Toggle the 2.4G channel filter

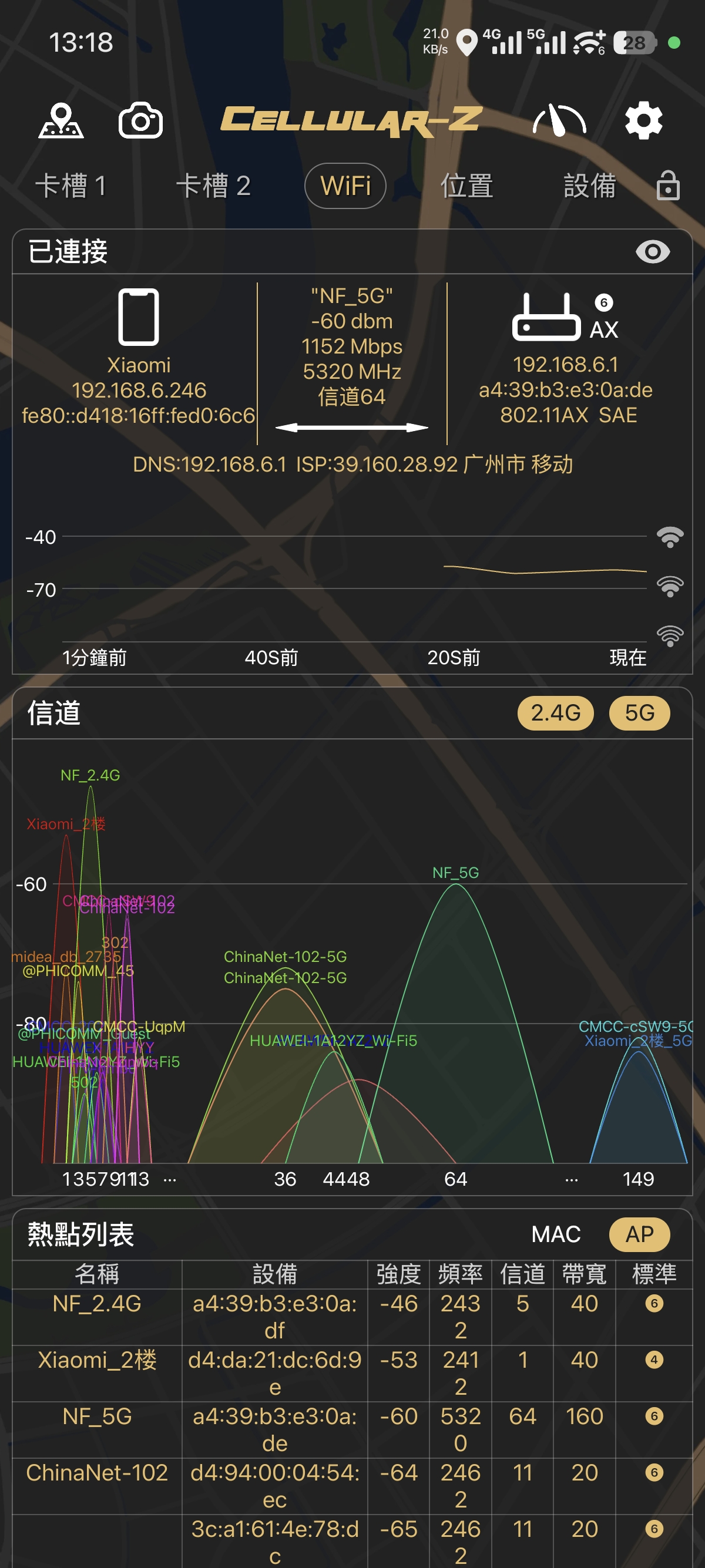pyautogui.click(x=555, y=713)
